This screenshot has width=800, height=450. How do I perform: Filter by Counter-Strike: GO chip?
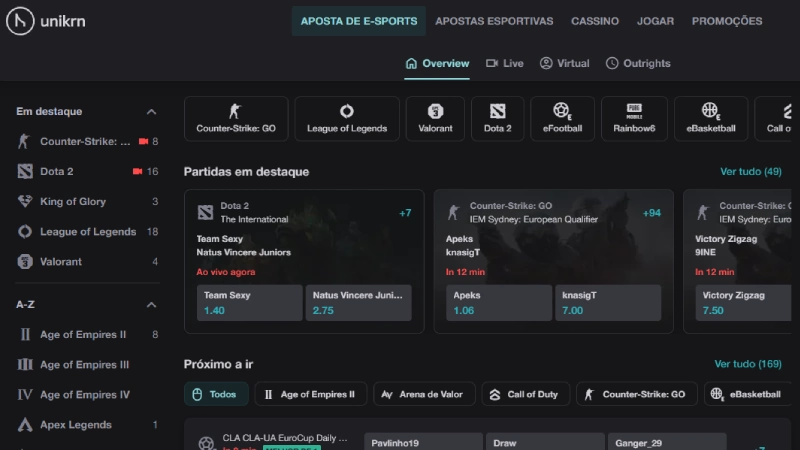(637, 394)
